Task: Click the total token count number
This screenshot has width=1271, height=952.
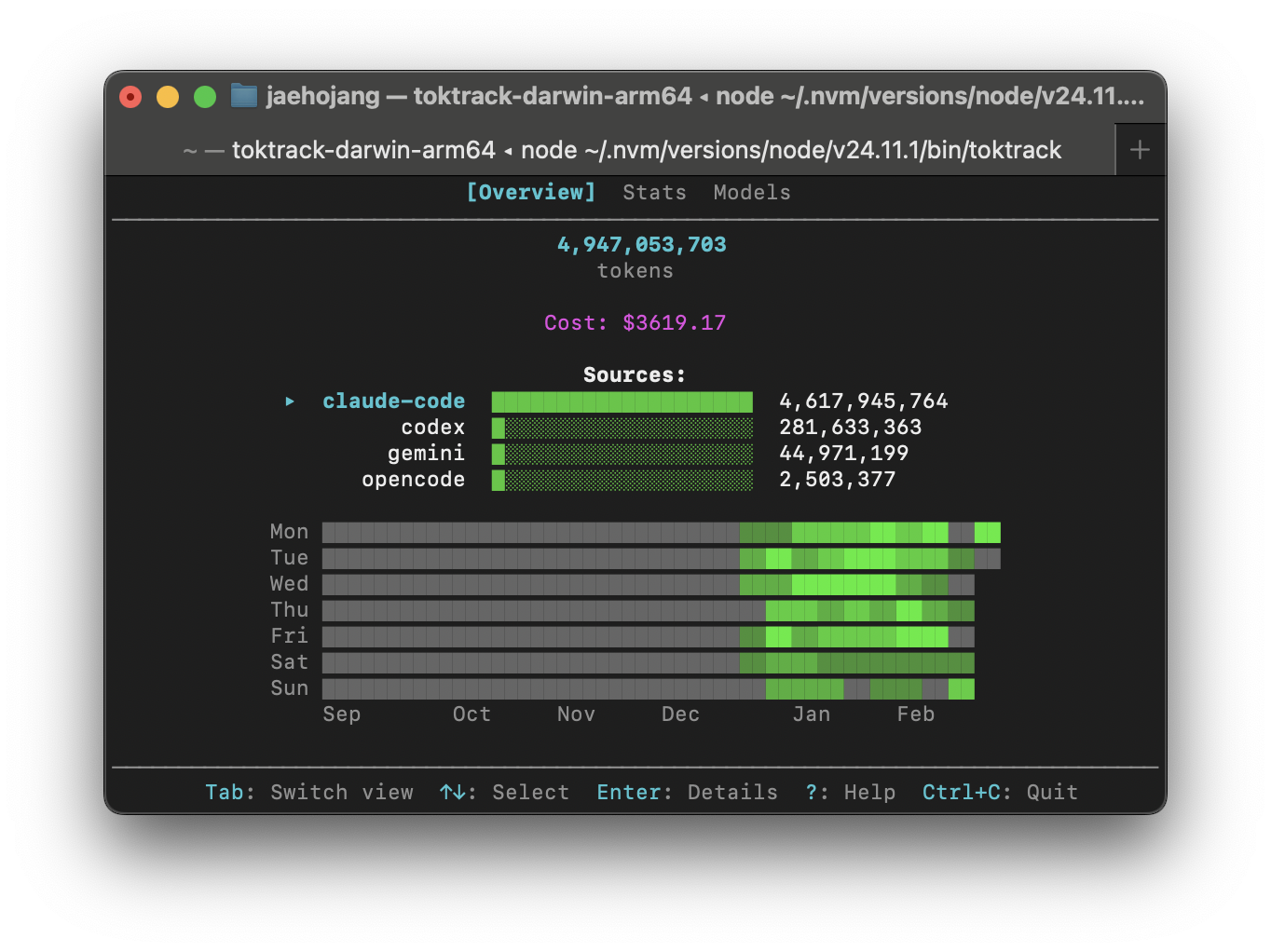Action: click(642, 244)
